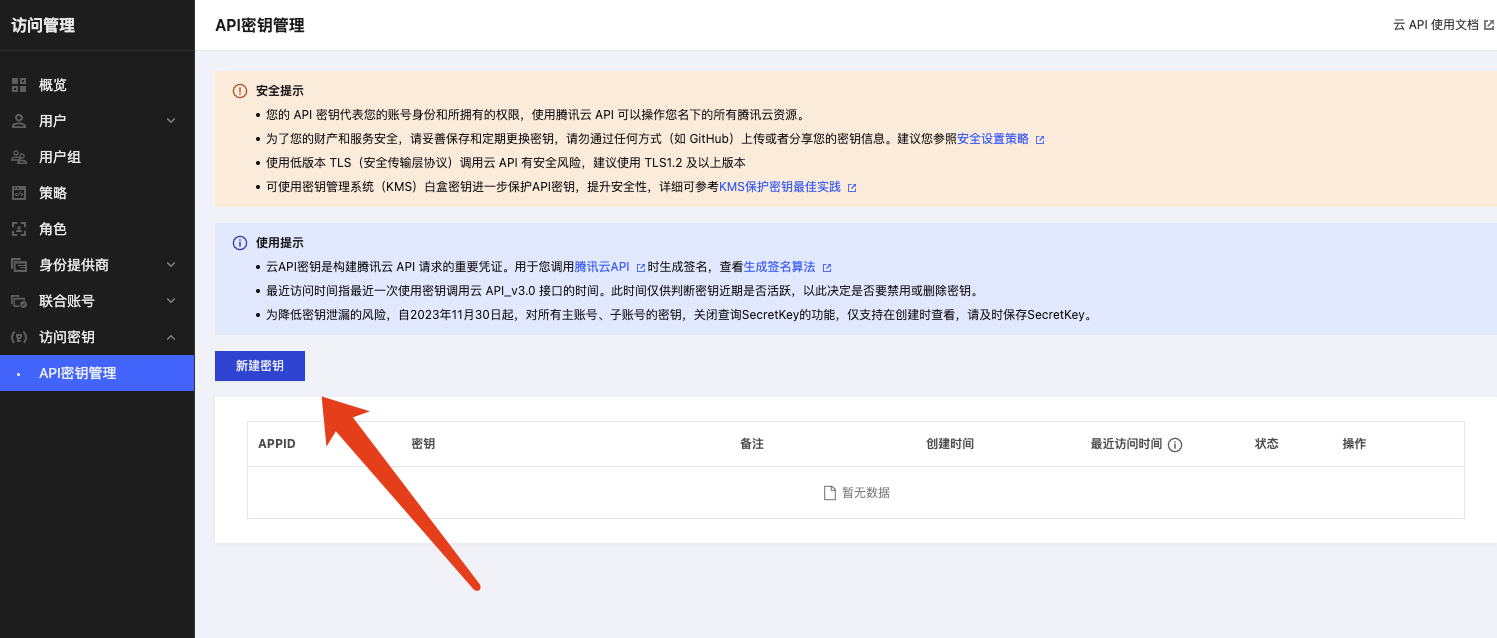This screenshot has height=638, width=1497.
Task: Collapse the 访问密钥 submenu chevron
Action: click(170, 337)
